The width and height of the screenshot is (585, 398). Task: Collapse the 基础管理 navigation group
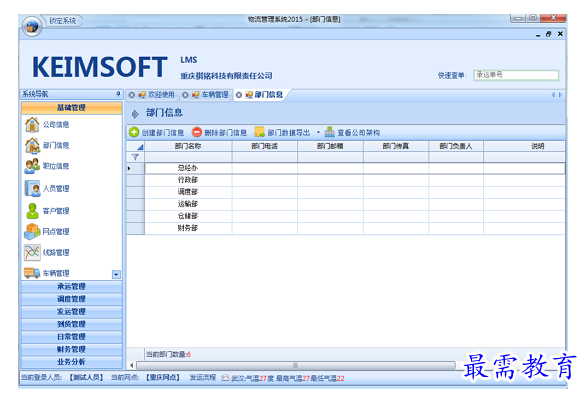click(x=72, y=108)
